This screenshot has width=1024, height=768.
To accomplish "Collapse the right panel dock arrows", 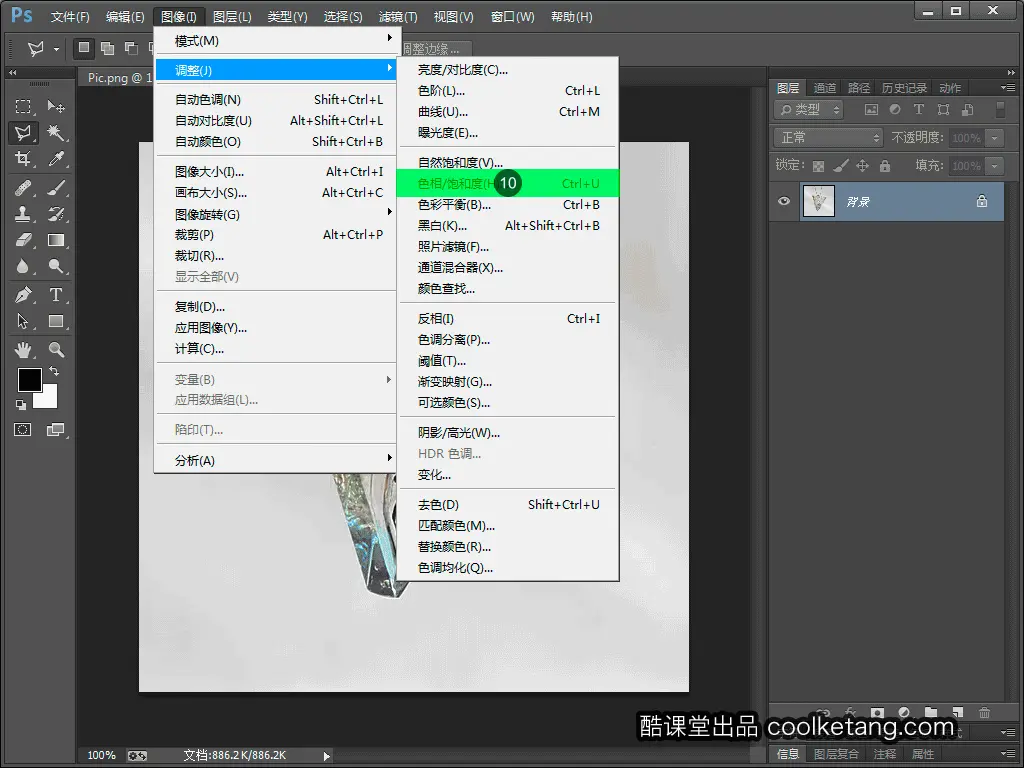I will [x=1011, y=72].
